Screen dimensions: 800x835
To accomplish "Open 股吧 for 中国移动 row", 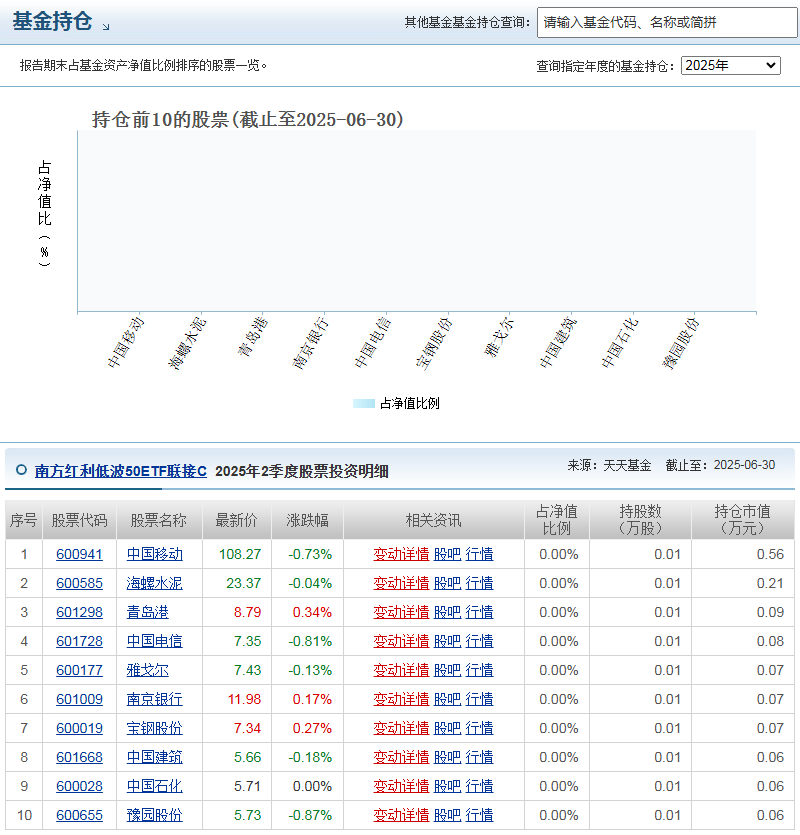I will click(447, 554).
